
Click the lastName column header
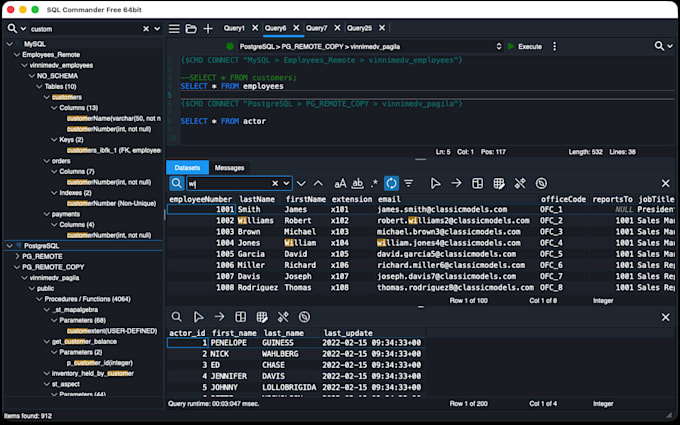(x=257, y=199)
